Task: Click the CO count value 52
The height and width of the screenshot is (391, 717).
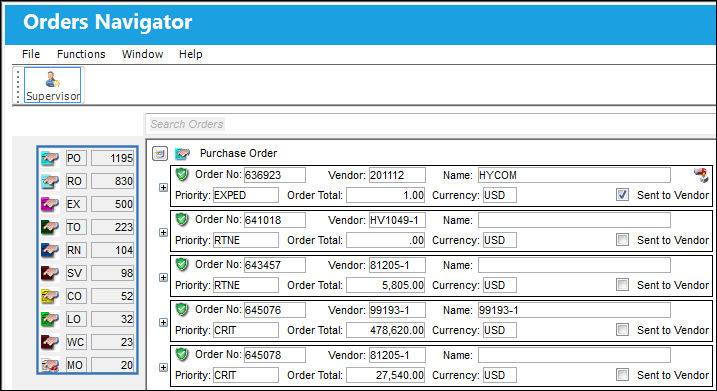Action: 112,296
